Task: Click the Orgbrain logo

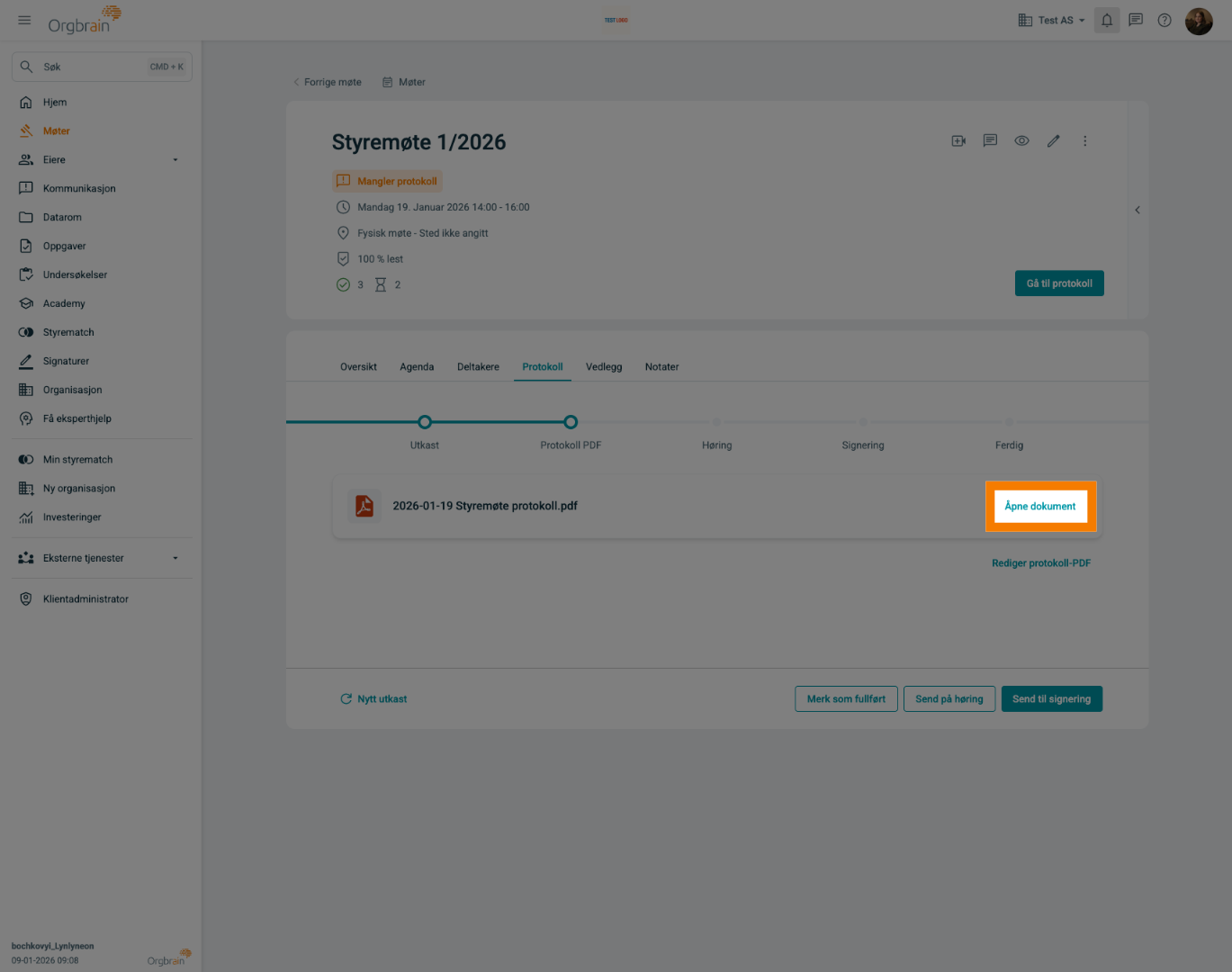Action: [85, 20]
